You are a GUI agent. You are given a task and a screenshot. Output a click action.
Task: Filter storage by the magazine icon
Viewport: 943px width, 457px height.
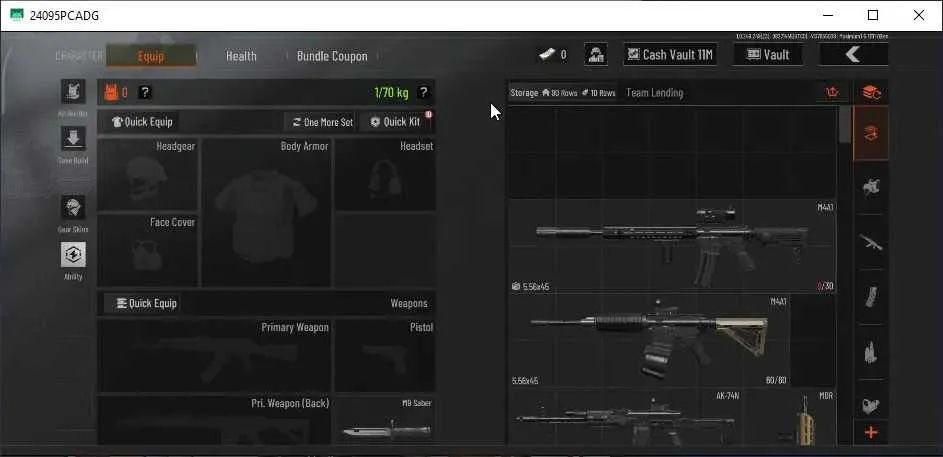871,297
